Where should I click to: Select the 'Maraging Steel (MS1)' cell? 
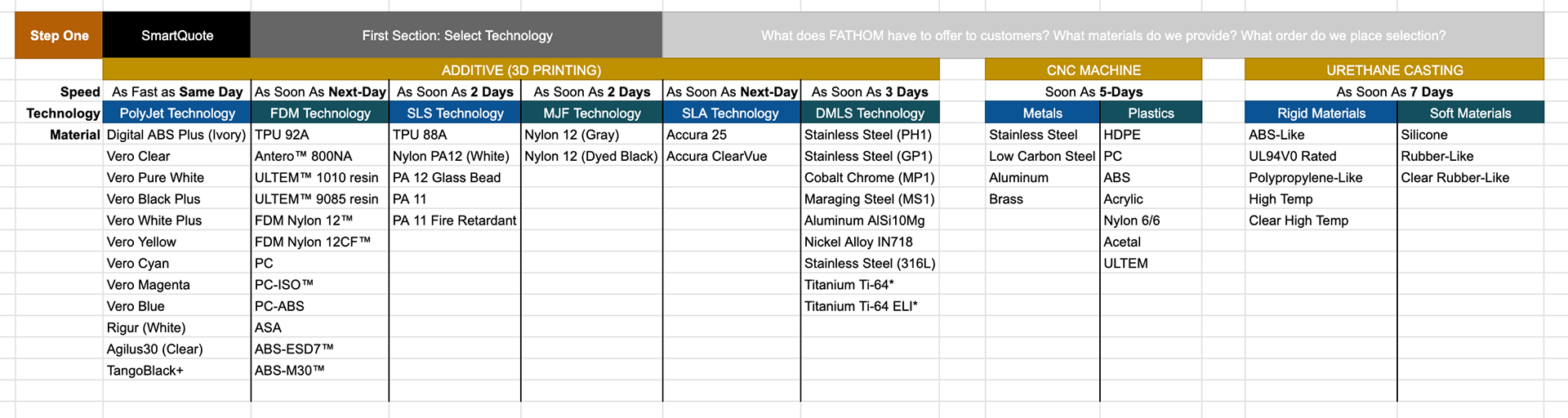[870, 198]
